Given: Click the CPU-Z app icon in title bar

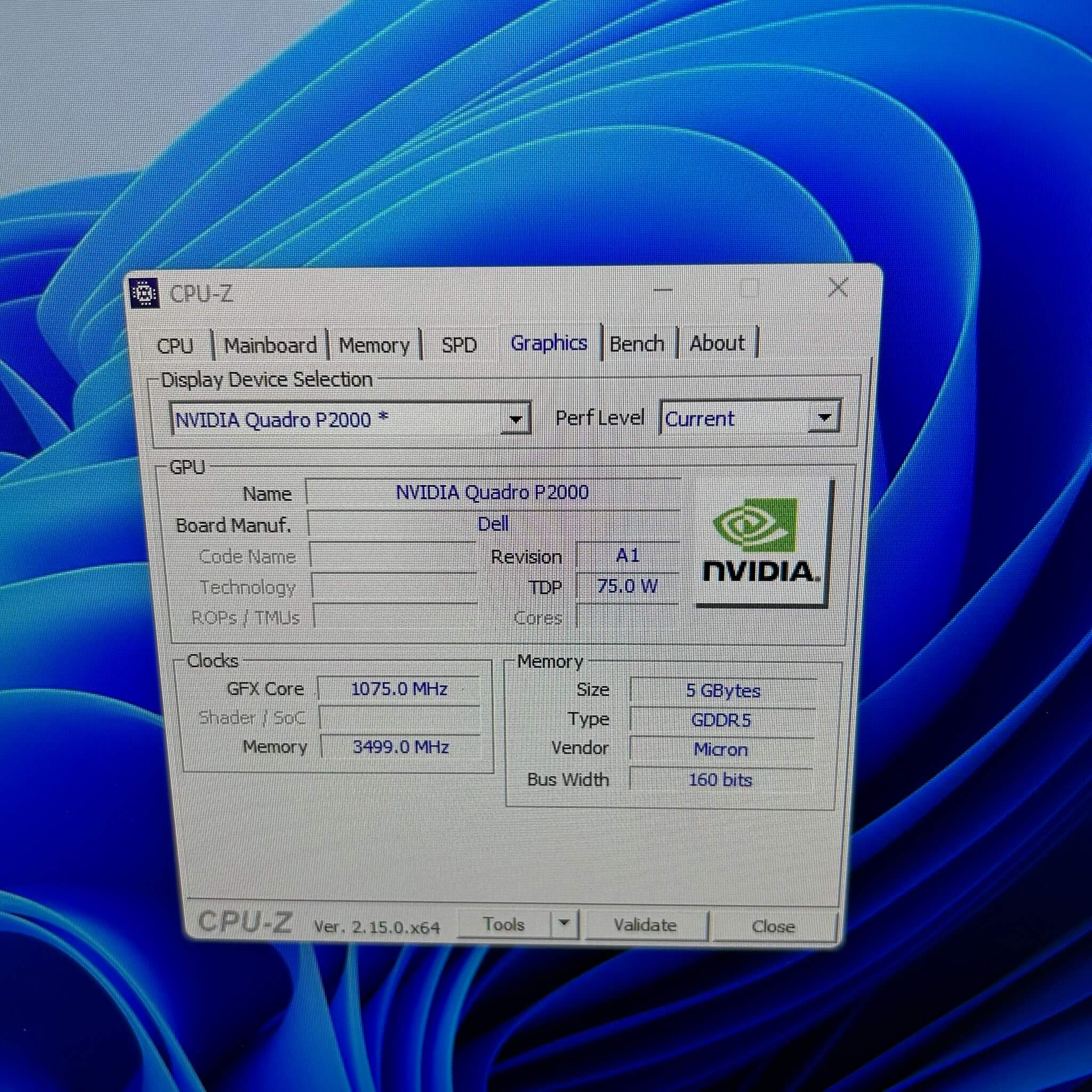Looking at the screenshot, I should 144,293.
